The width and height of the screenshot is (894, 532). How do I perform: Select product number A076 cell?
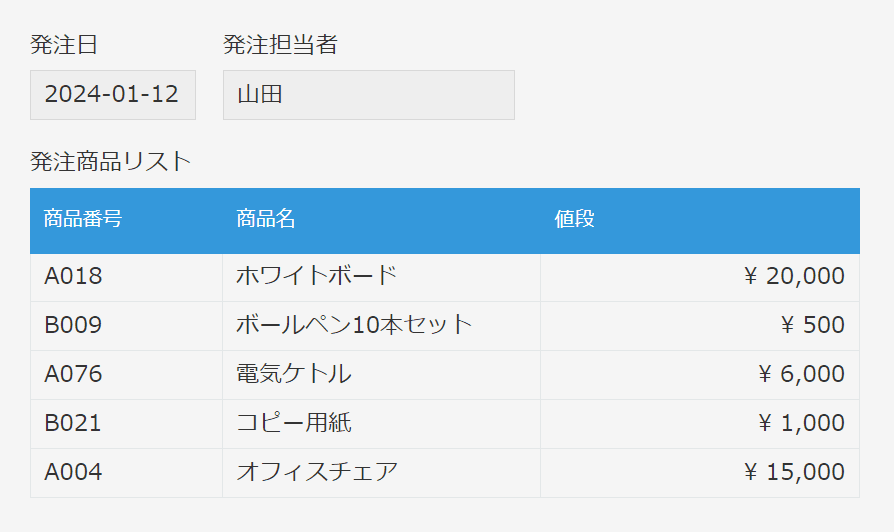(126, 375)
